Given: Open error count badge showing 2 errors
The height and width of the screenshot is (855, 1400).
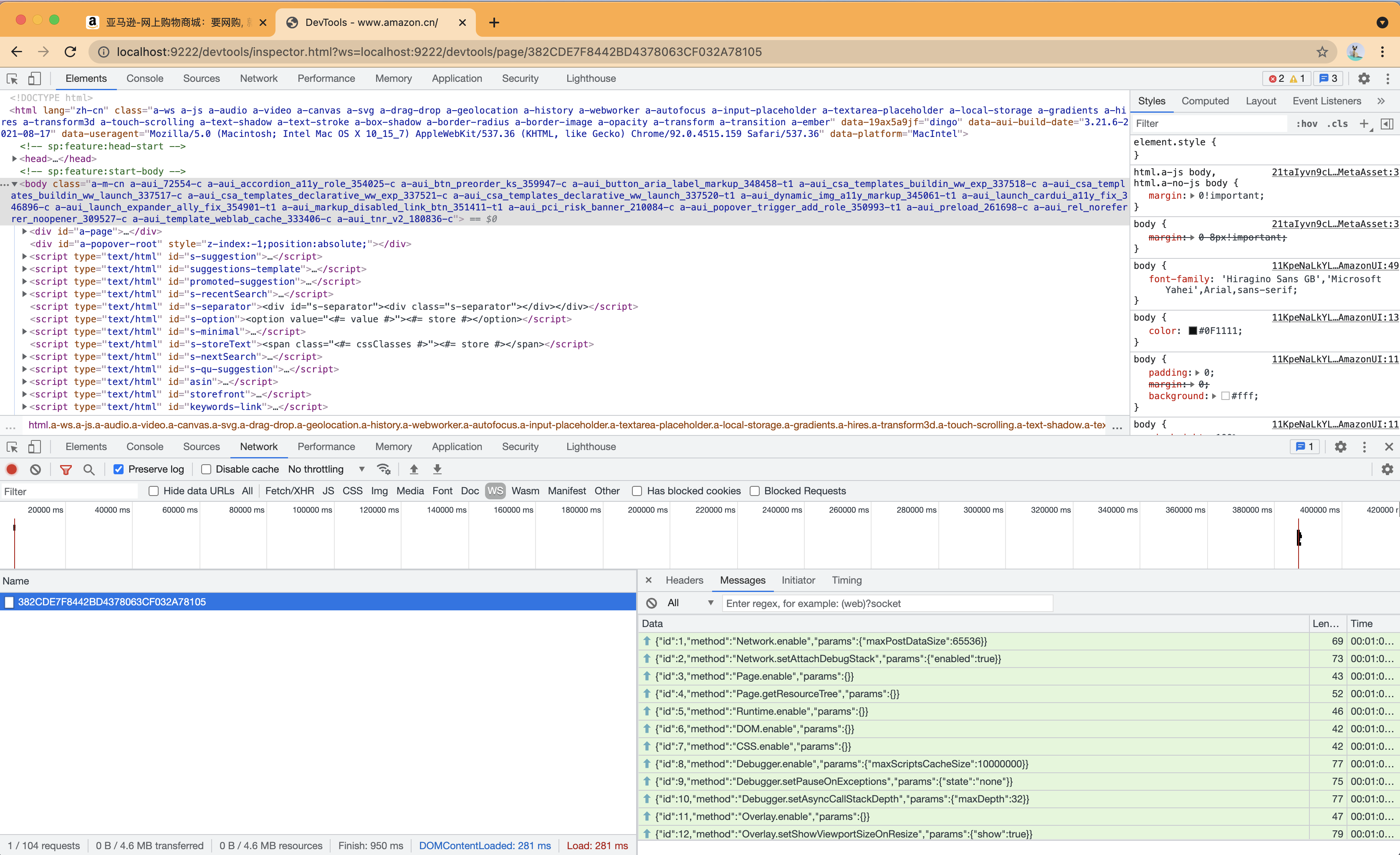Looking at the screenshot, I should point(1276,78).
